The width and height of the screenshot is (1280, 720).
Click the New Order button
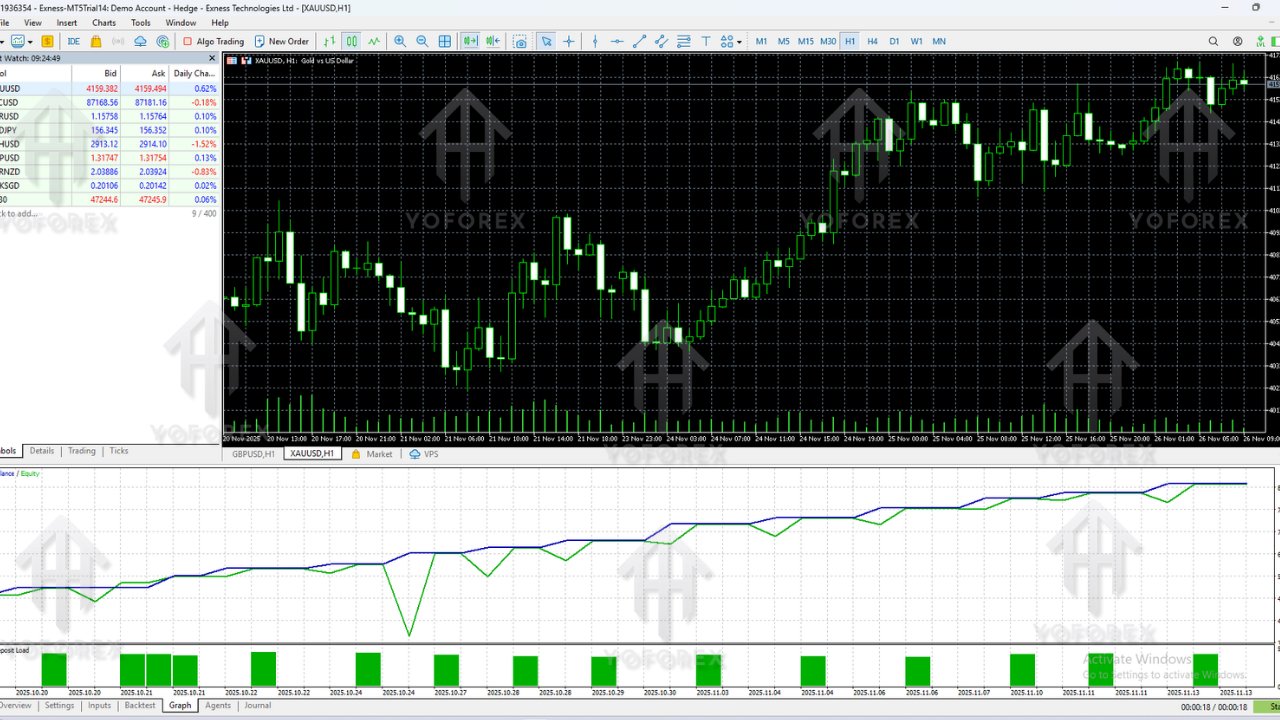[283, 41]
